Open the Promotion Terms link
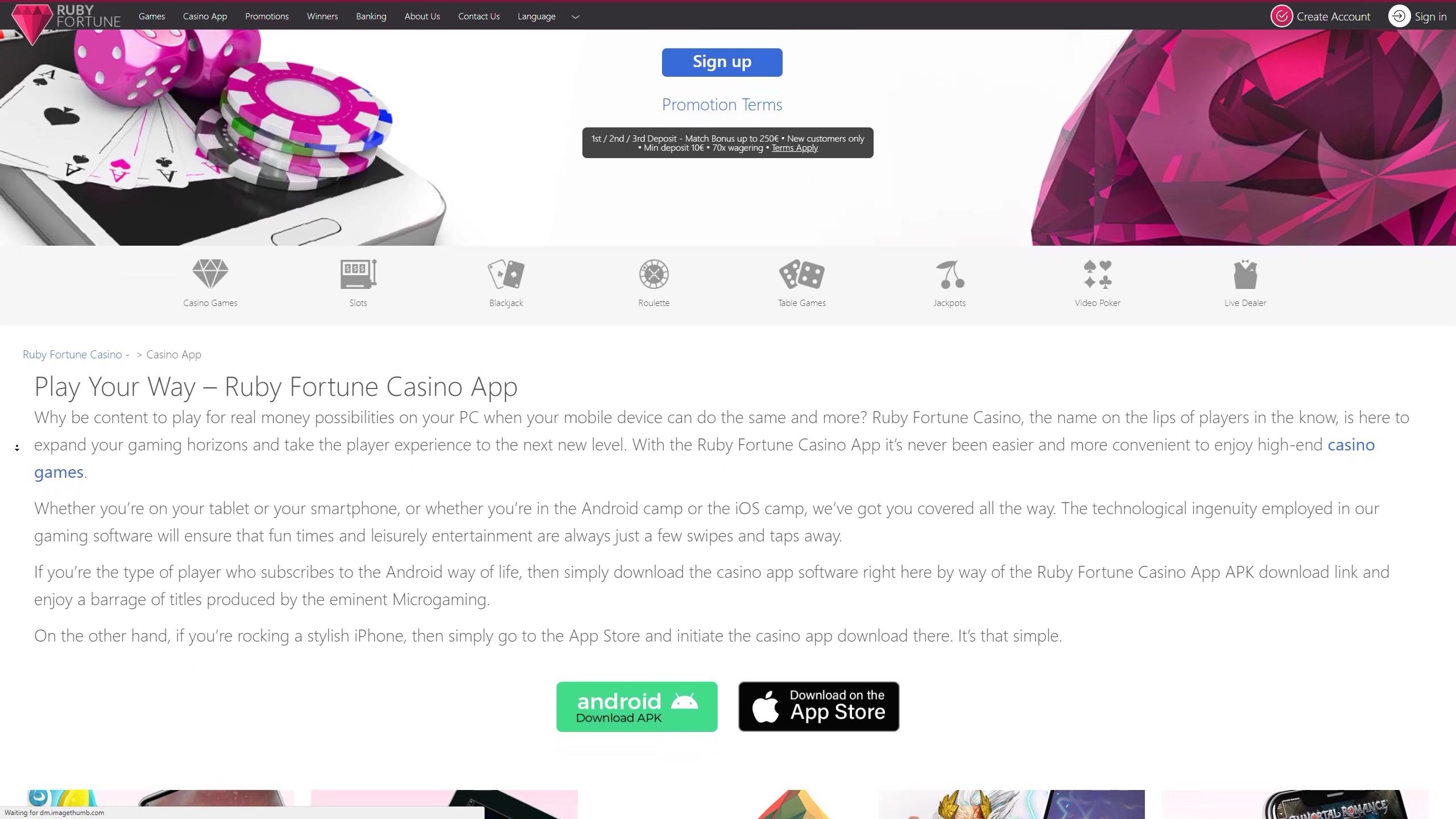This screenshot has height=819, width=1456. click(x=722, y=105)
